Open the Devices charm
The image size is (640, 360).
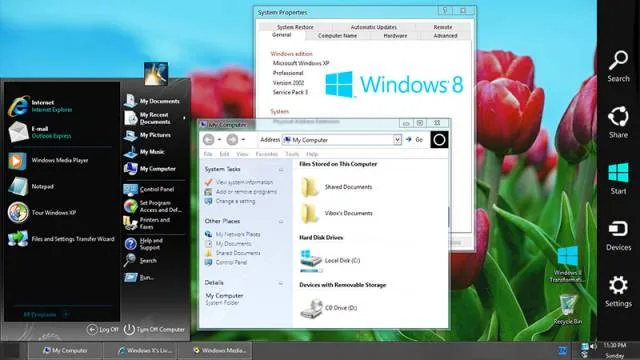[x=618, y=236]
